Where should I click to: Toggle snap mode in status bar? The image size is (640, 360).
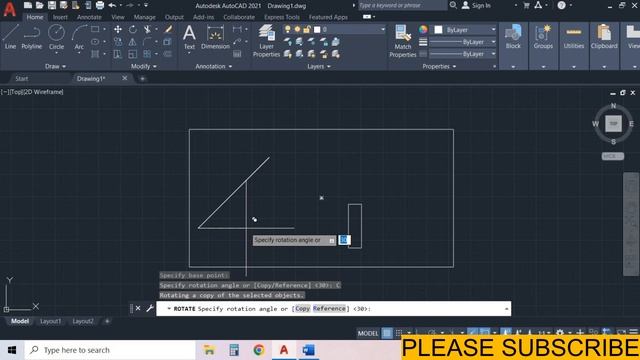point(399,333)
